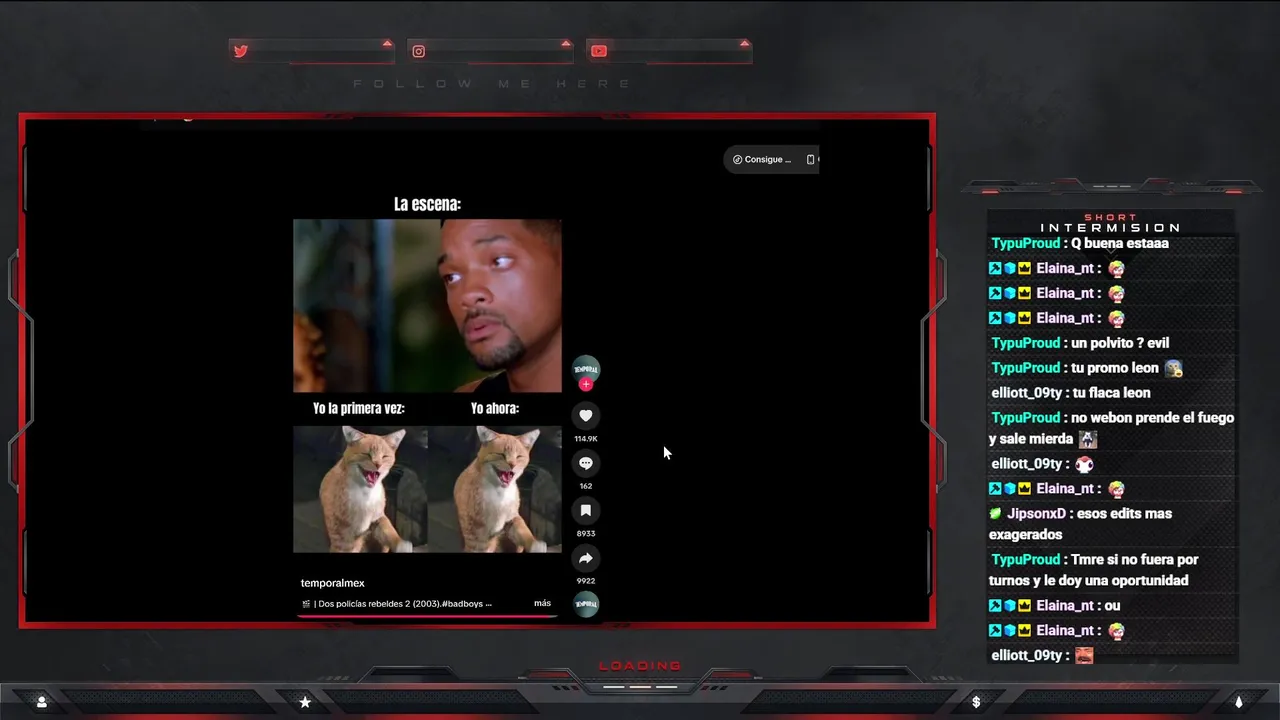Click the chat message 'Q buena estaaa'
This screenshot has width=1280, height=720.
[x=1120, y=243]
